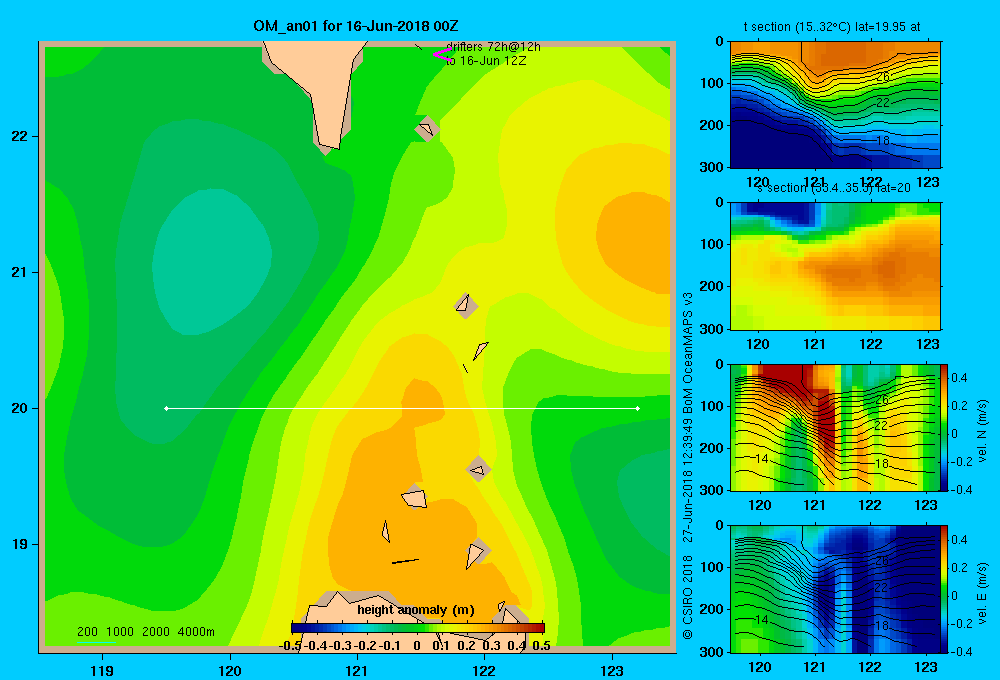Click longitude label 121 below main map
1000x680 pixels.
357,670
